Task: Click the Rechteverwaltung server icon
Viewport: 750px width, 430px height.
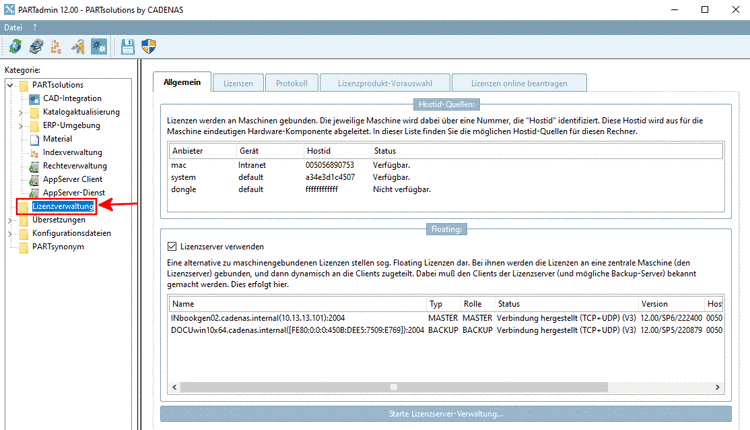Action: coord(34,166)
